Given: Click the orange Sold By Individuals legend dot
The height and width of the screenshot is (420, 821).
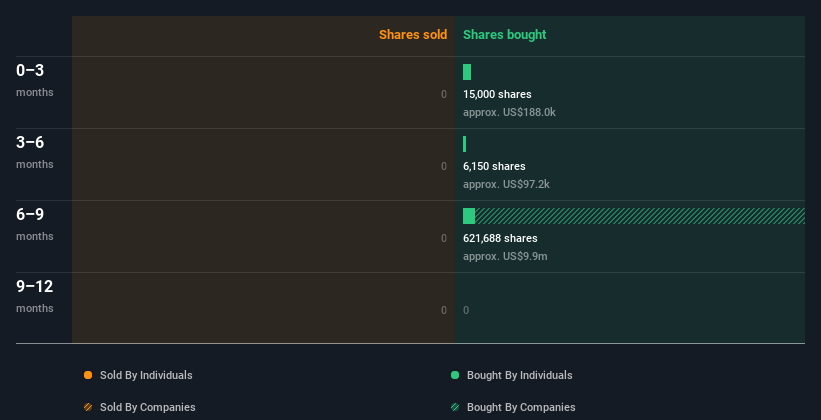Looking at the screenshot, I should (88, 375).
